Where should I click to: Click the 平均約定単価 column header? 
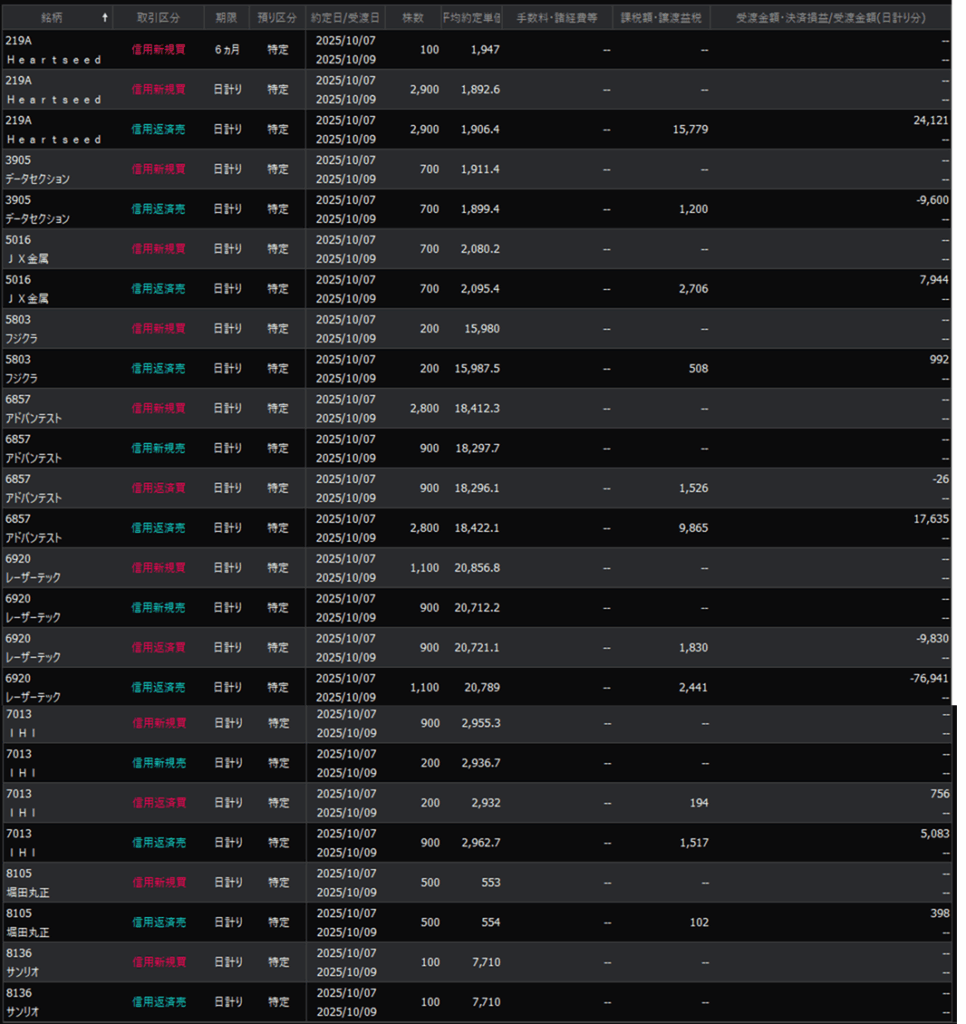point(472,18)
